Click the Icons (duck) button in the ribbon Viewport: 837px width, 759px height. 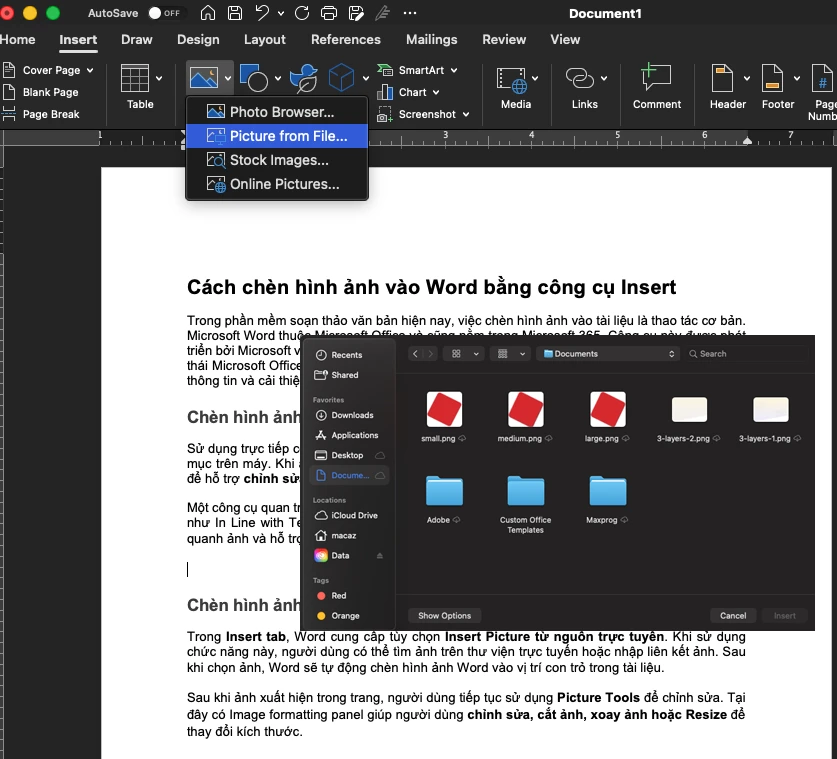(x=302, y=75)
